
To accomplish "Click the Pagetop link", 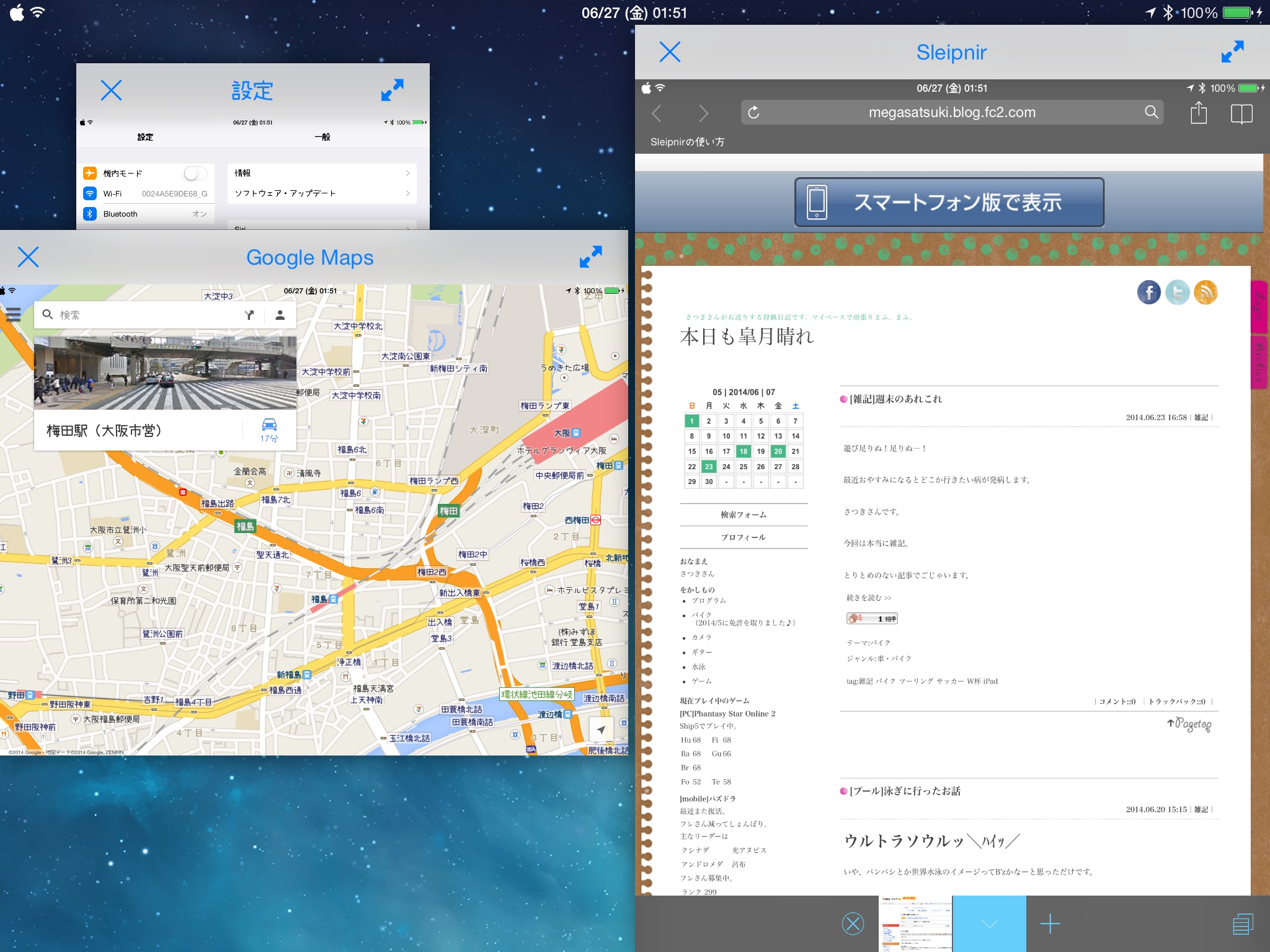I will (1189, 723).
